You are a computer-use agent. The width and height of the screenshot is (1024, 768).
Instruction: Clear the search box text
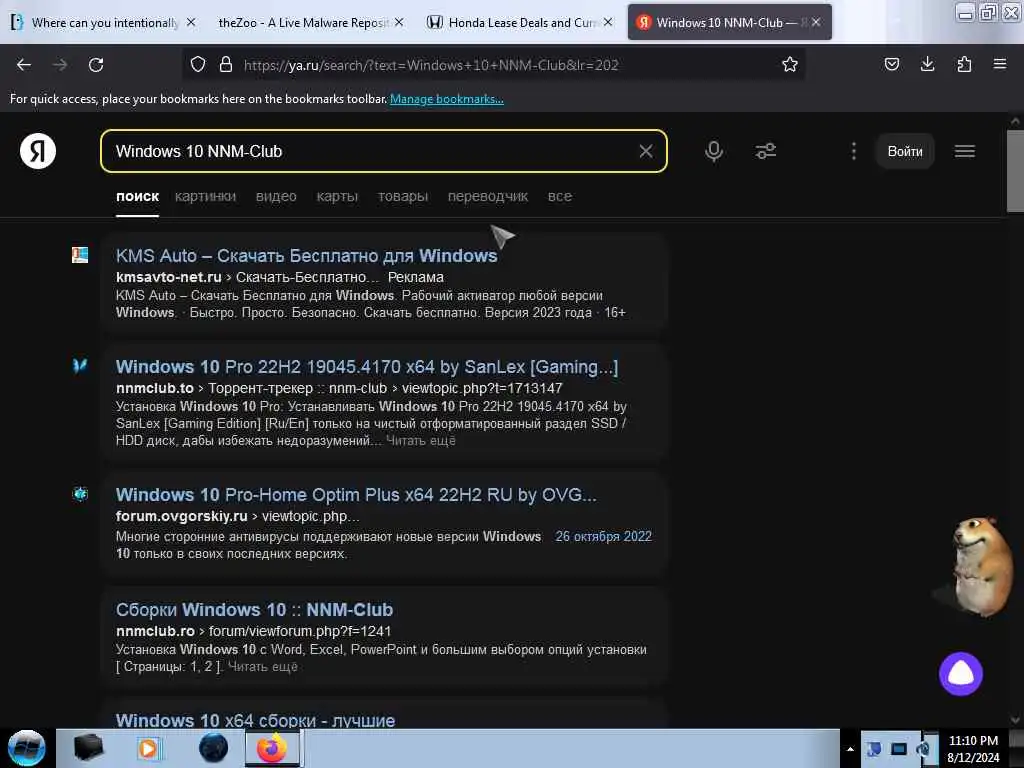(x=646, y=152)
